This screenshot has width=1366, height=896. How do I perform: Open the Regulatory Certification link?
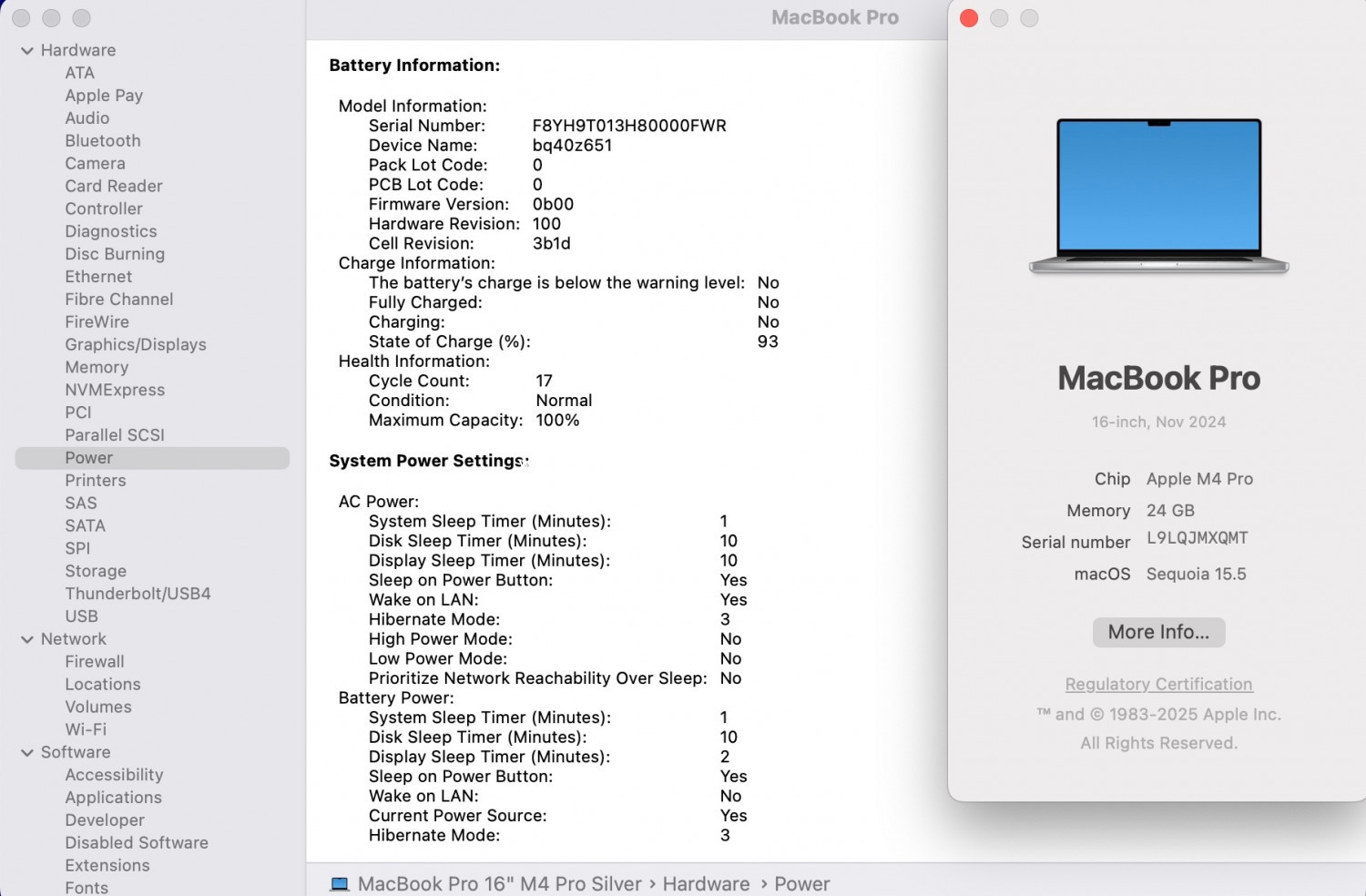tap(1158, 684)
